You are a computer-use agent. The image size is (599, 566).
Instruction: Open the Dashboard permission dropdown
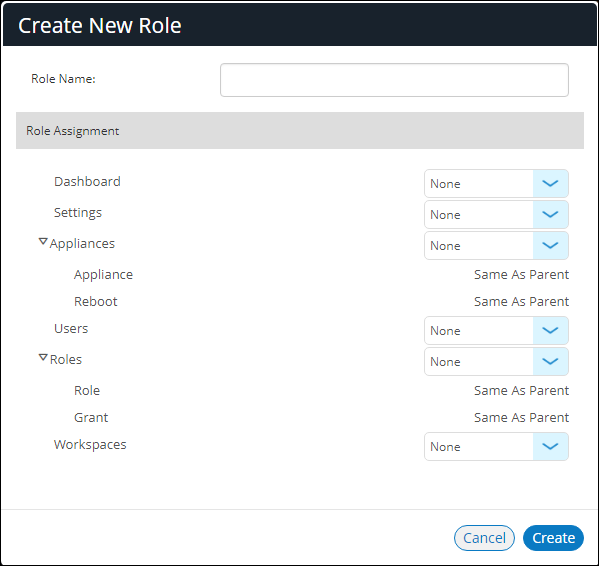[x=496, y=184]
